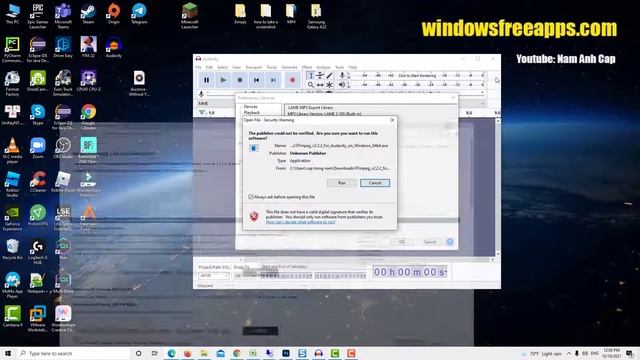Skip to Start in Audacity transport
Screen dimensions: 640x360
257,80
